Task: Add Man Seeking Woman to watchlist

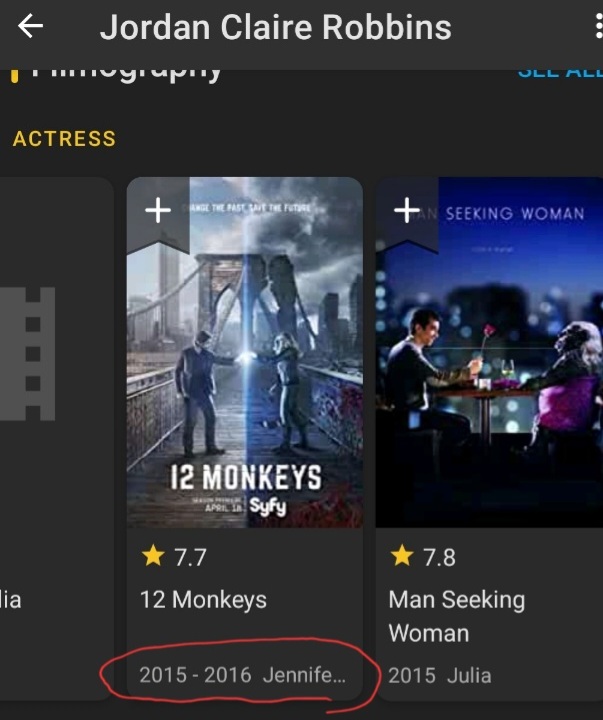Action: pyautogui.click(x=406, y=210)
